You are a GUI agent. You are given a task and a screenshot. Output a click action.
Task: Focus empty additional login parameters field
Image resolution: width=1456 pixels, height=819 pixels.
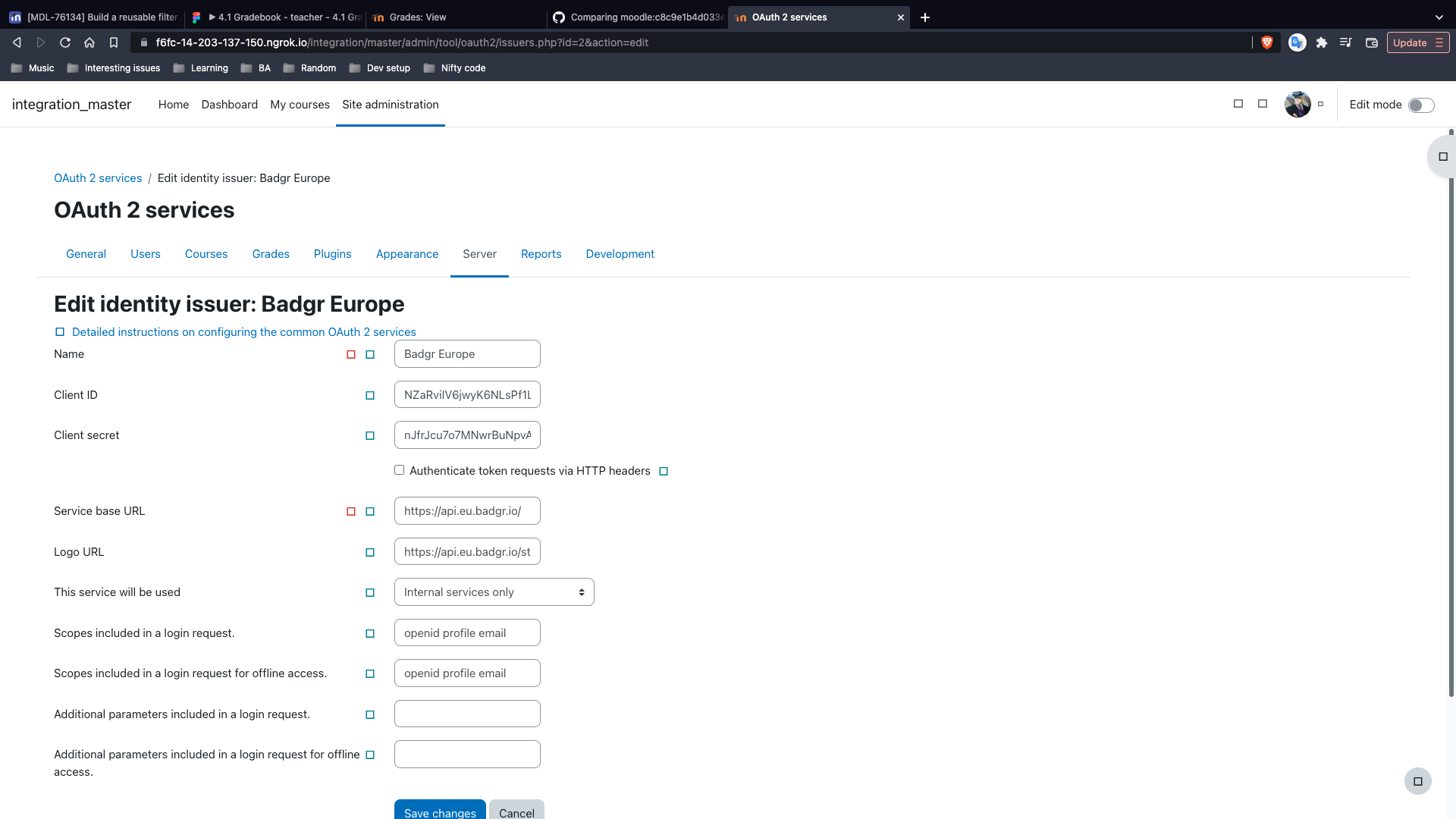click(x=467, y=714)
